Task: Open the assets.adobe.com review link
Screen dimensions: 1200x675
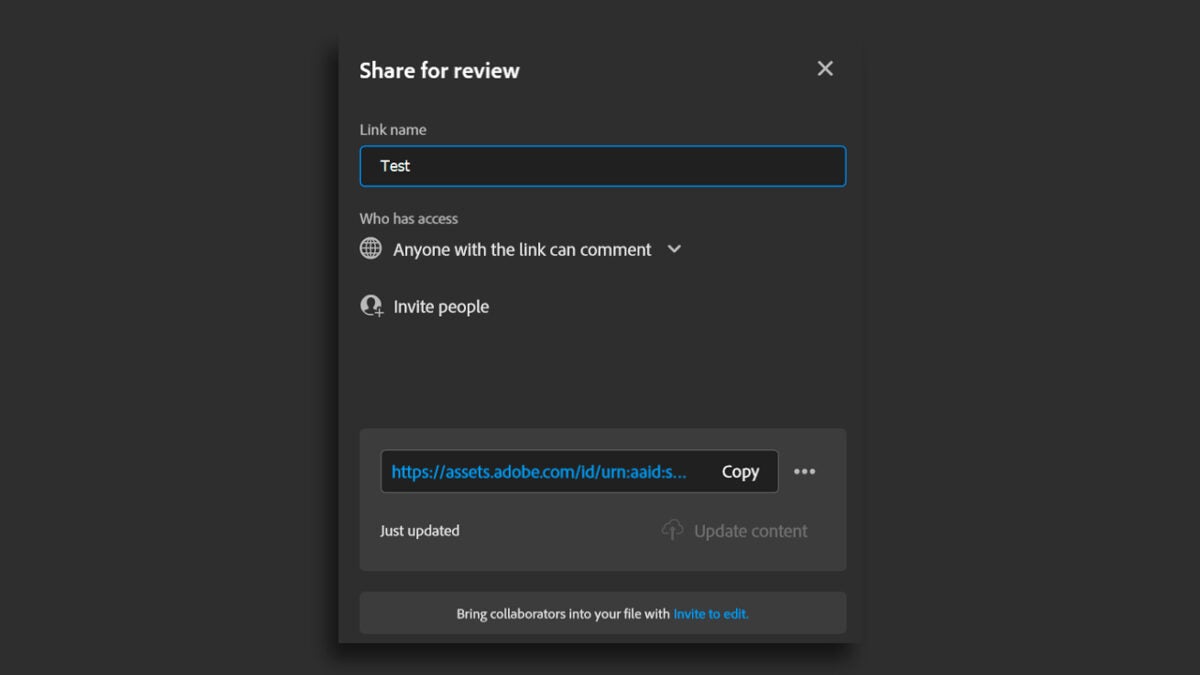Action: tap(538, 472)
